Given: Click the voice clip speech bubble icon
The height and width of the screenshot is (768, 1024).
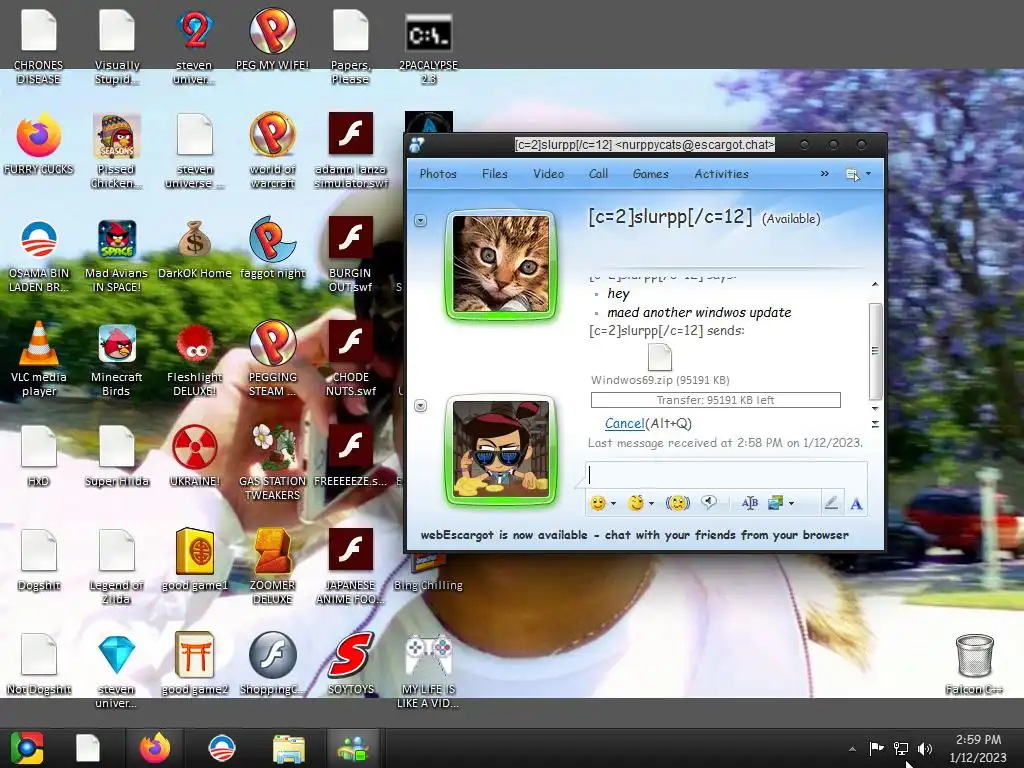Looking at the screenshot, I should click(x=709, y=502).
